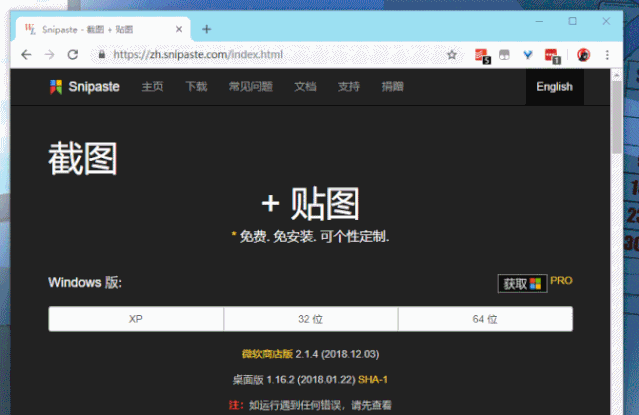Maximize the Chrome window
Image resolution: width=639 pixels, height=415 pixels.
click(573, 21)
